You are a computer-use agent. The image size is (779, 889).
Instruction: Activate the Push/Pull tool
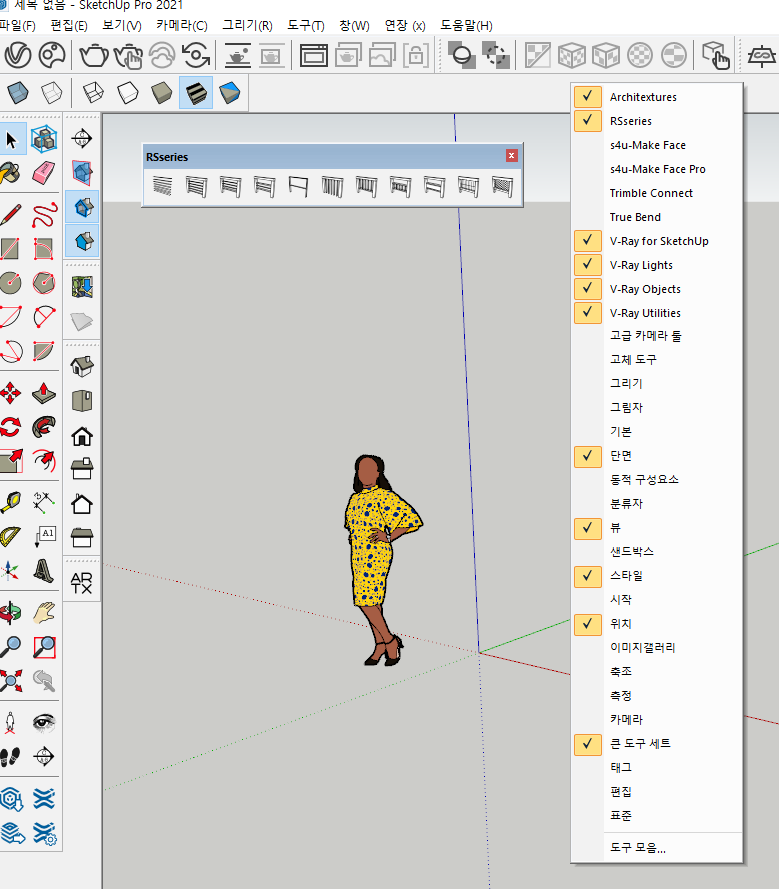coord(44,392)
